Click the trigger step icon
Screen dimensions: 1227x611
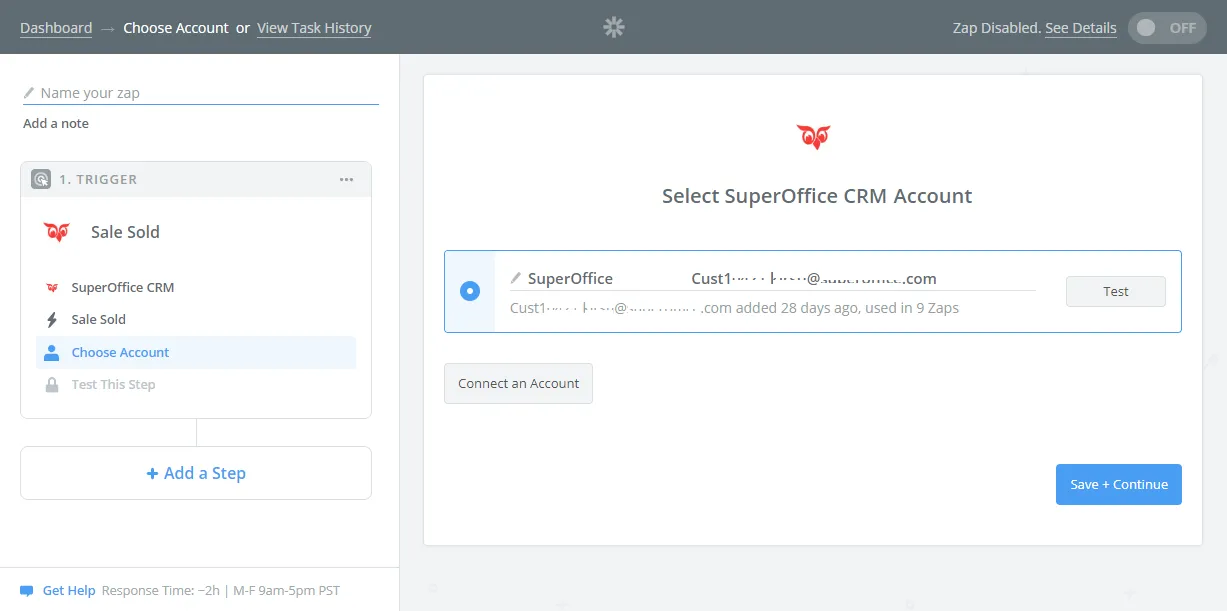point(41,180)
